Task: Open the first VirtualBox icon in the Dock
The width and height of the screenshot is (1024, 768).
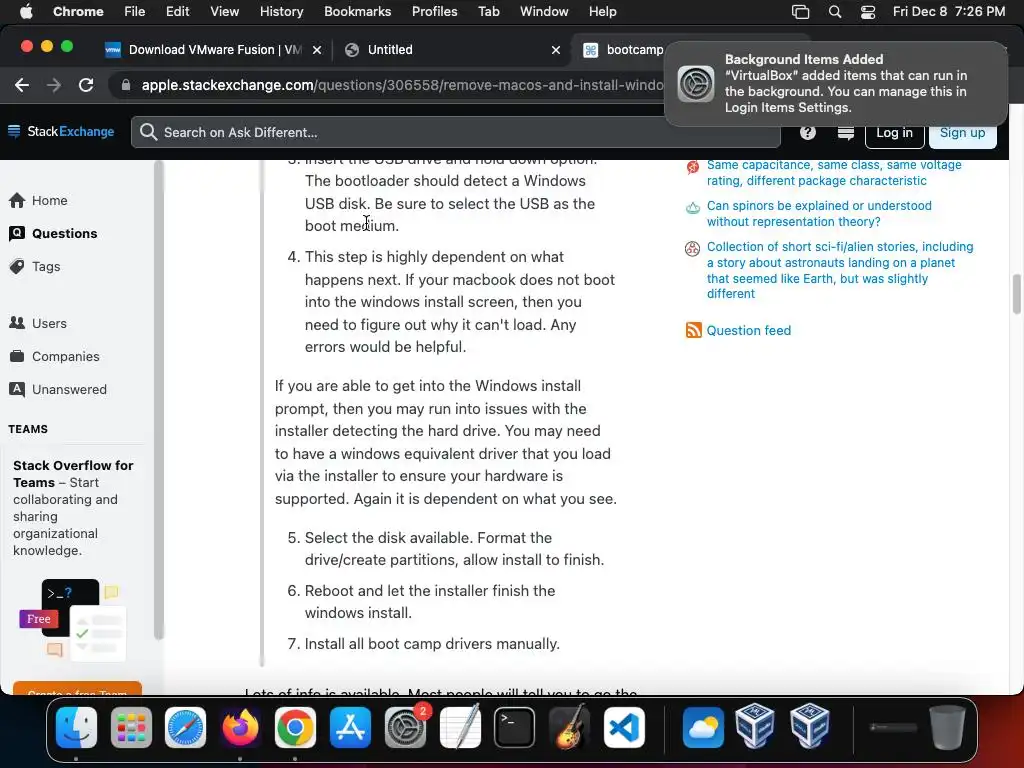Action: [x=755, y=726]
